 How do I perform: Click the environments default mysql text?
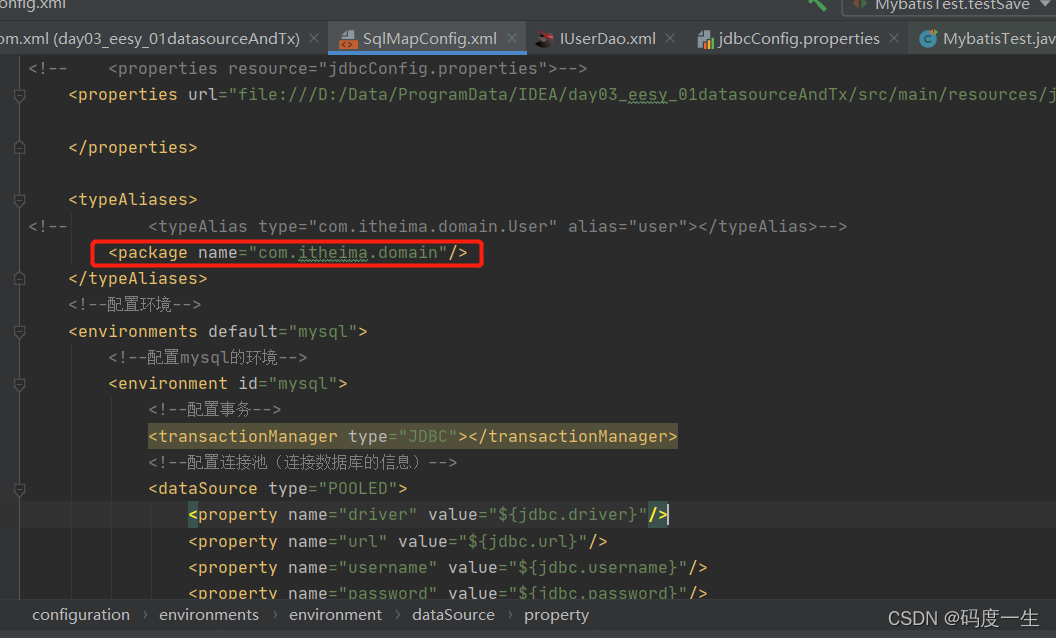click(x=218, y=331)
